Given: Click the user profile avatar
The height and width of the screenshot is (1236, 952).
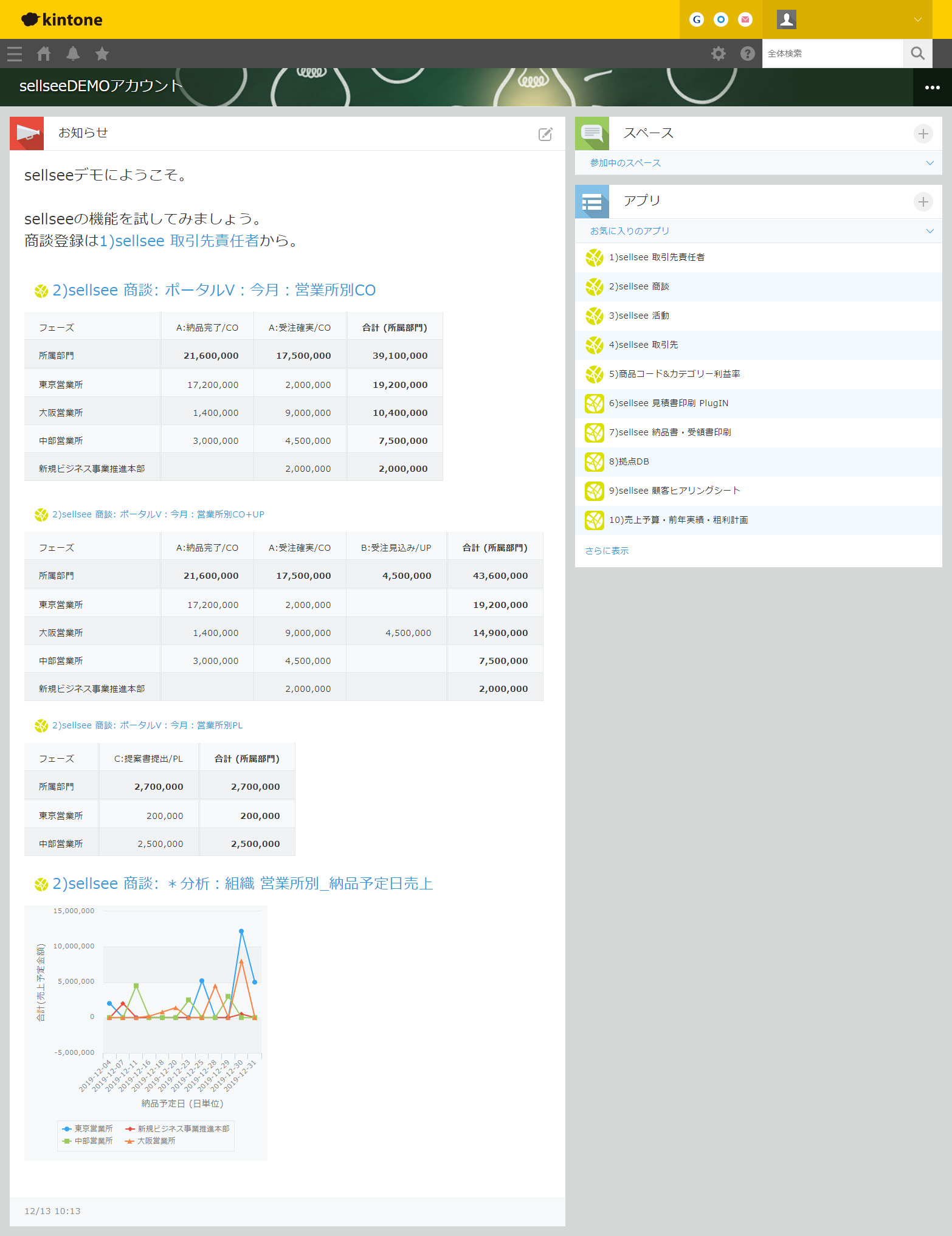Looking at the screenshot, I should tap(787, 19).
